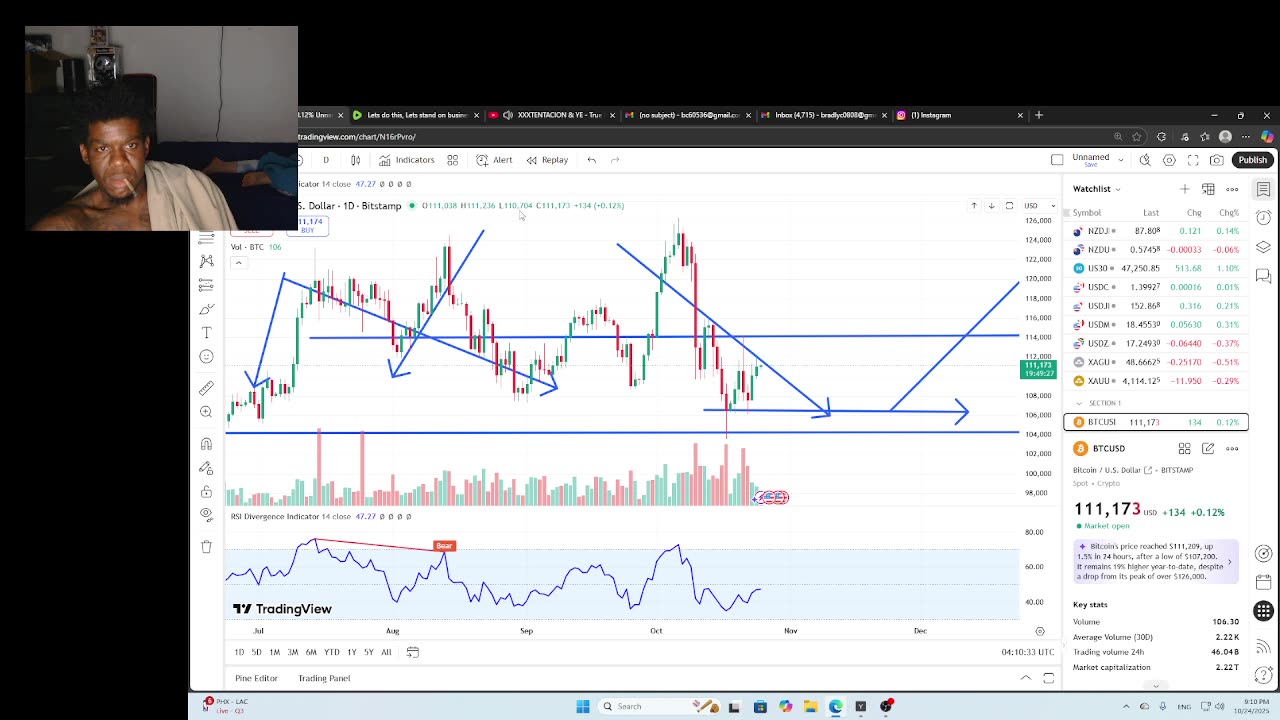Toggle stay in drawing mode pencil-lock
Screen dimensions: 1280x720
[206, 468]
